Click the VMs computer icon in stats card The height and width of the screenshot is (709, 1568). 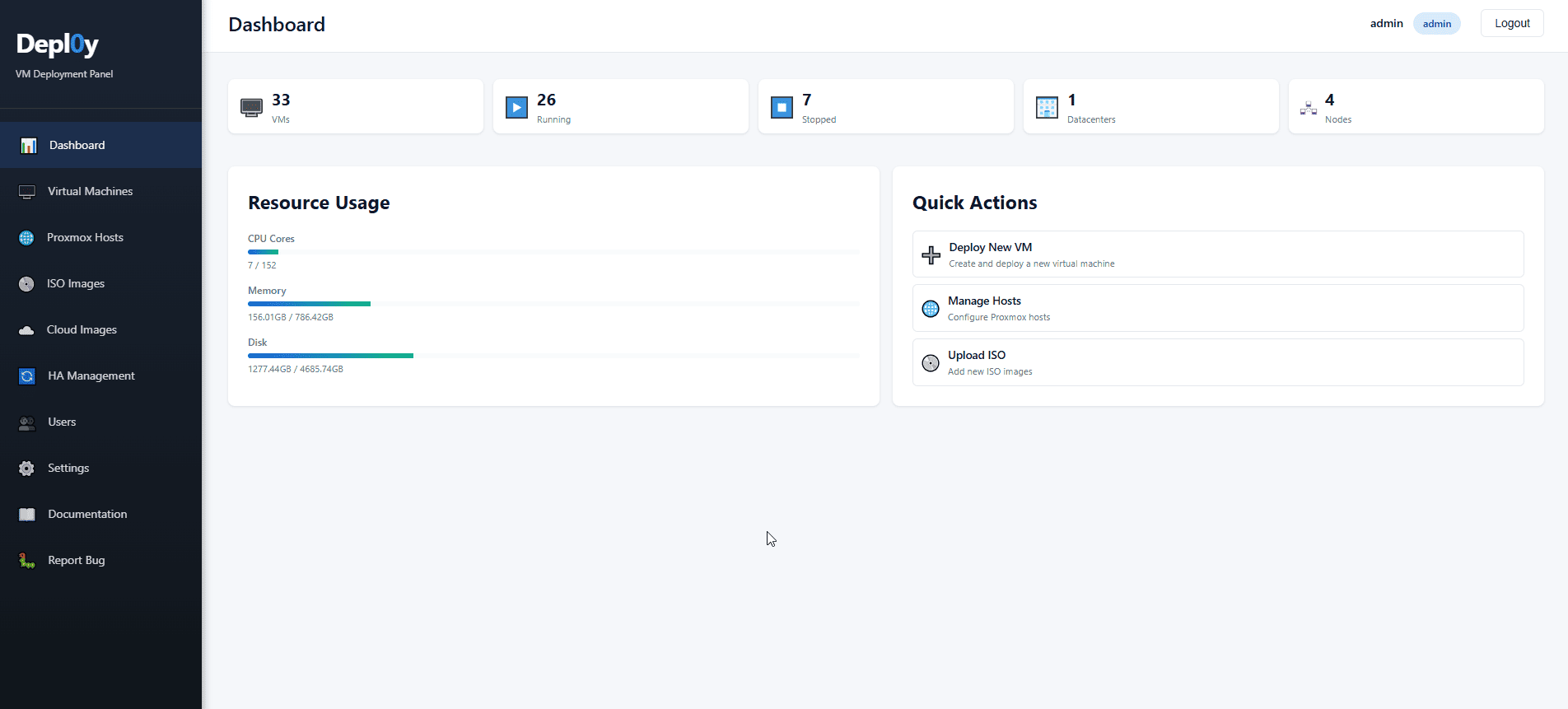(251, 107)
